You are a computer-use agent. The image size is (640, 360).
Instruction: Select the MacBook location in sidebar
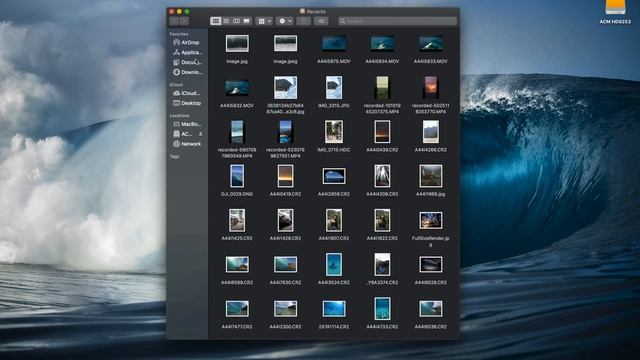[187, 124]
